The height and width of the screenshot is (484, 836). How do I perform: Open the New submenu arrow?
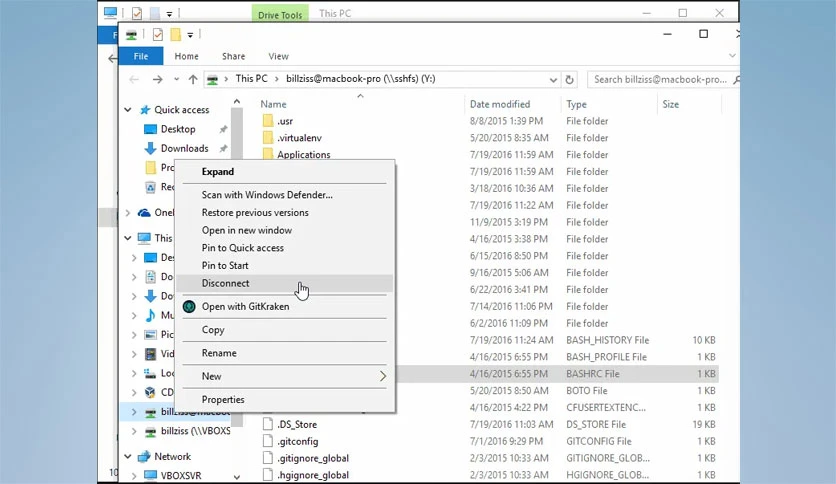[x=382, y=376]
